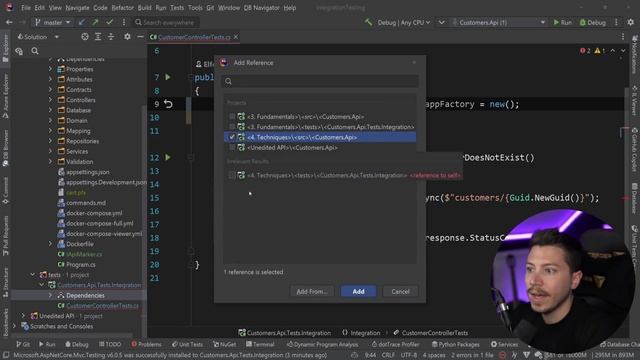Click the Add Reference search field

[x=320, y=81]
